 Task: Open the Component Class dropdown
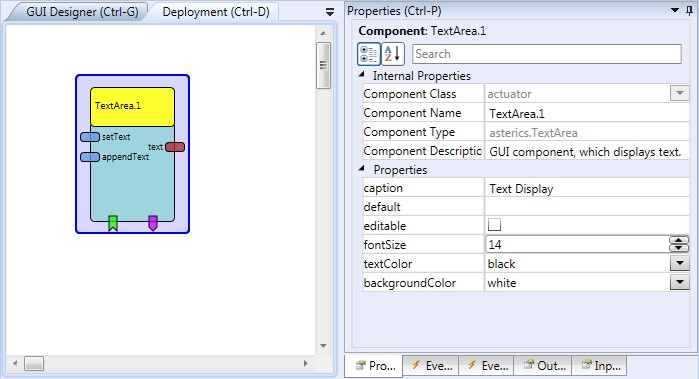tap(680, 94)
